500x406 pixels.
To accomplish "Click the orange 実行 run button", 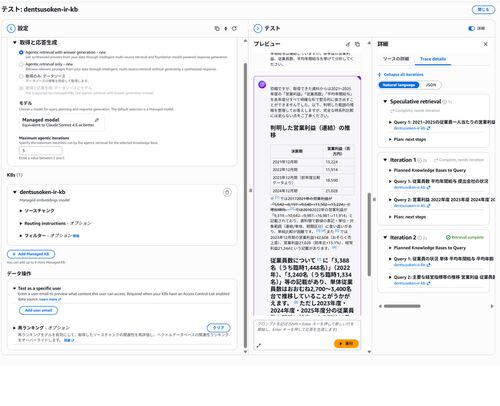I will tap(346, 343).
